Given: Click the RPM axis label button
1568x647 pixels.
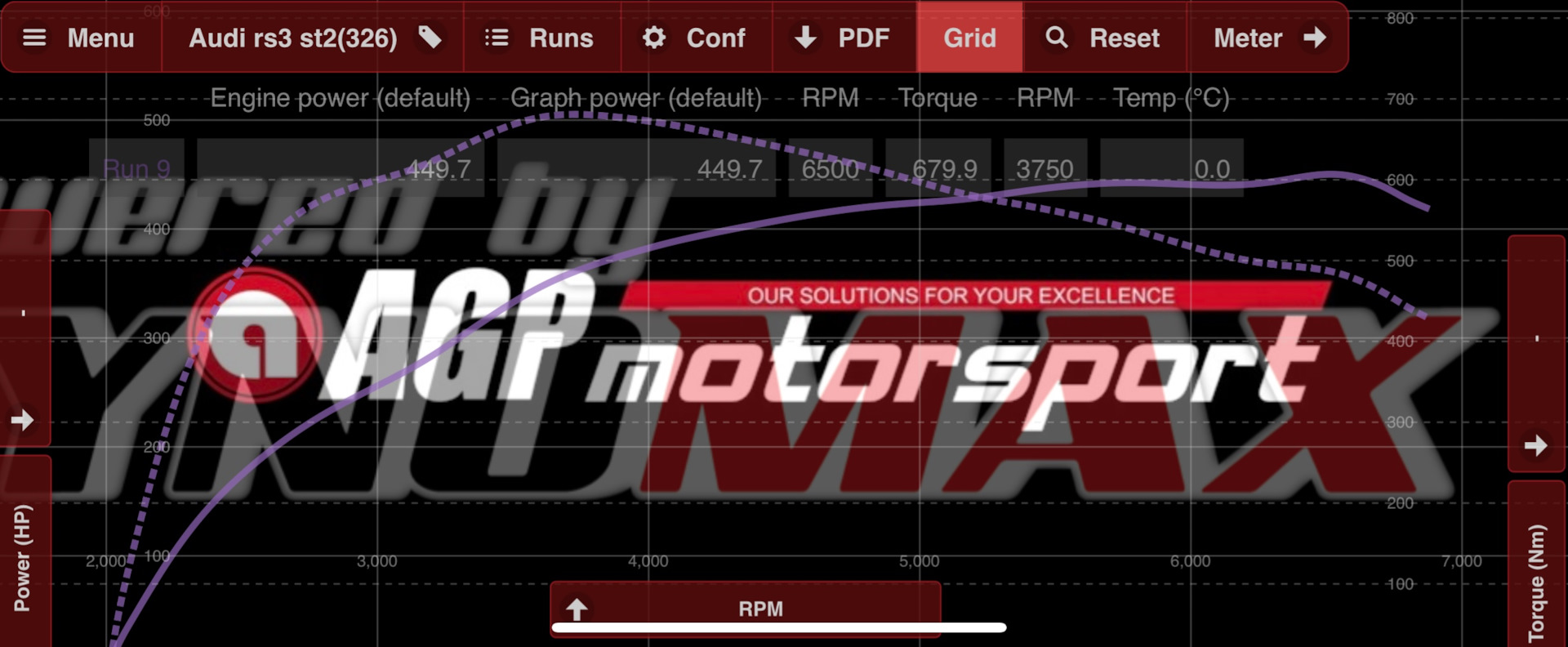Looking at the screenshot, I should coord(746,609).
